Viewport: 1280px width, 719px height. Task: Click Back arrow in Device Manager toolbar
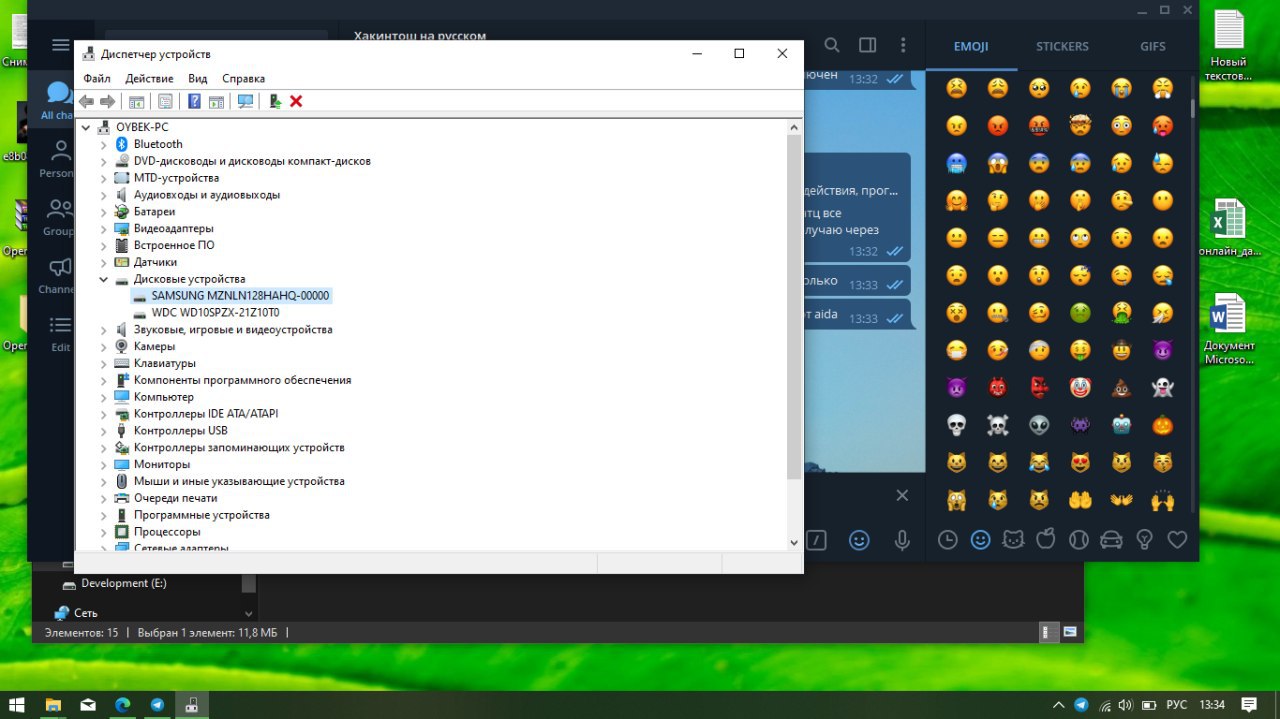pos(87,101)
